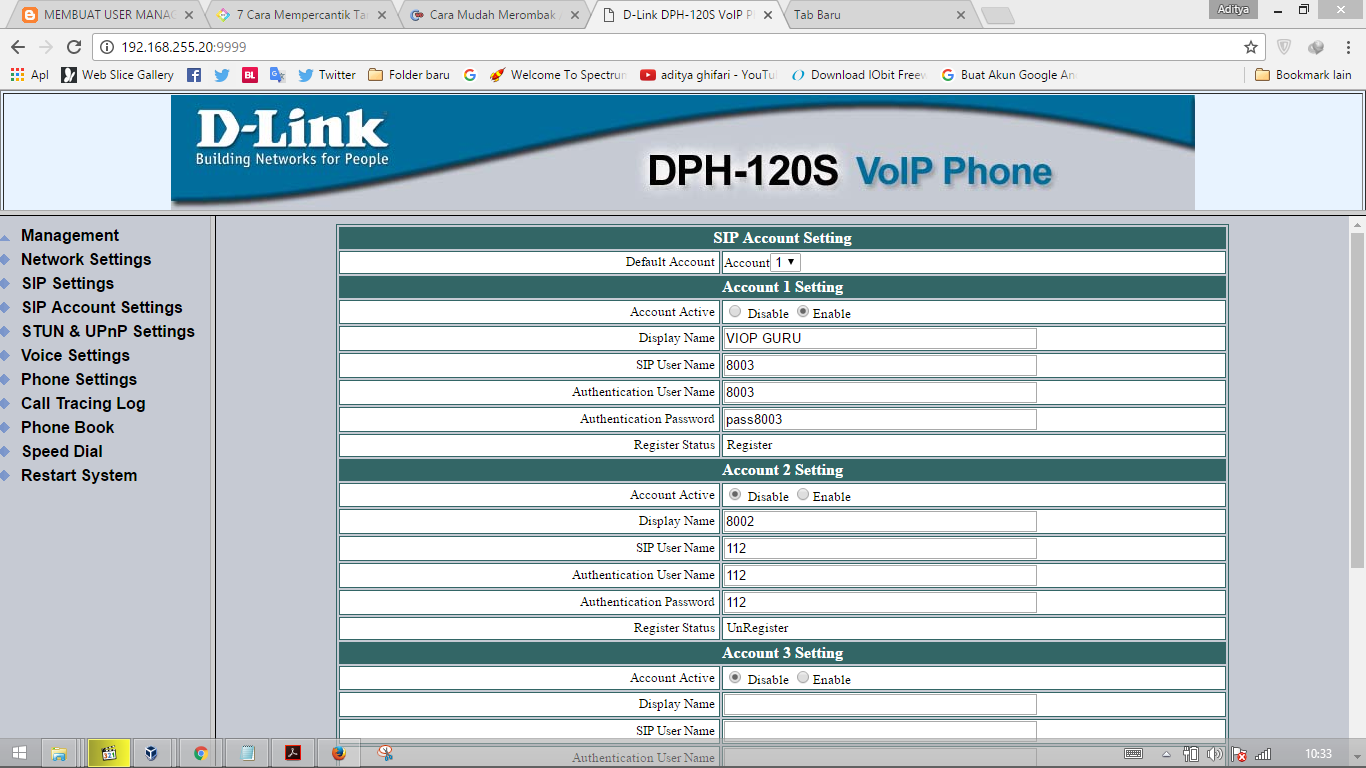
Task: Open the touch keyboard icon in system tray
Action: click(1134, 753)
